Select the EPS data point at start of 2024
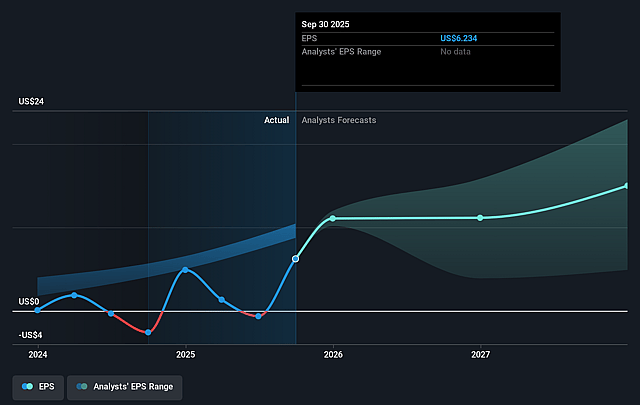This screenshot has width=640, height=405. 38,310
